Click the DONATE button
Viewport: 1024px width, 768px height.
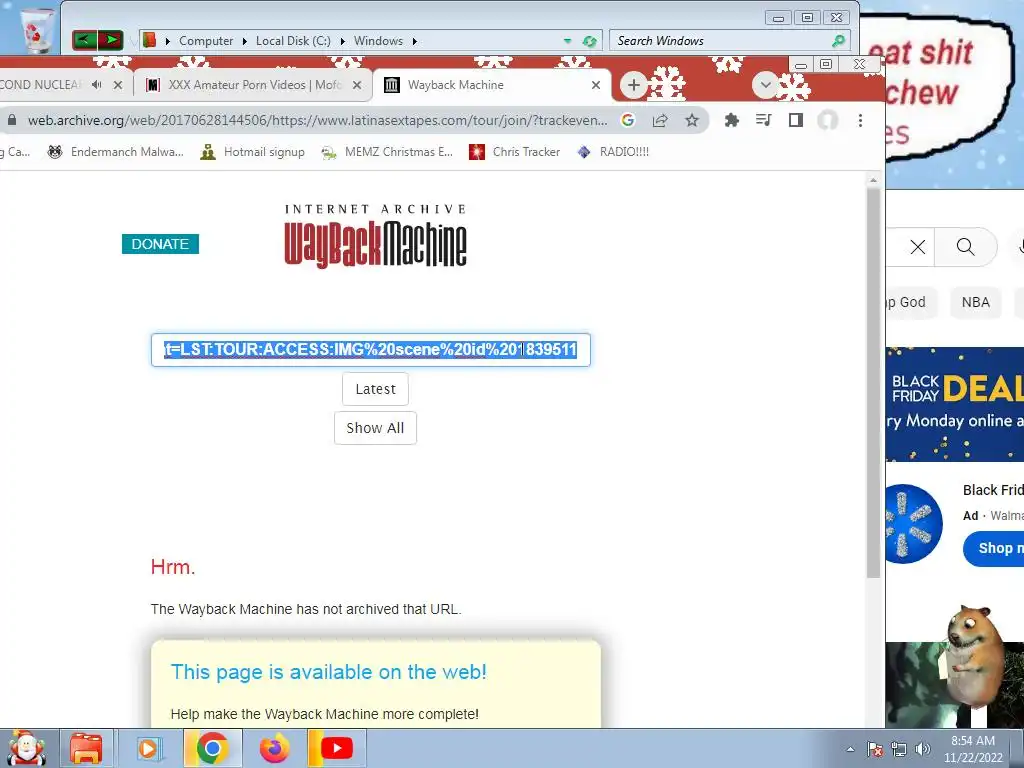(x=160, y=244)
